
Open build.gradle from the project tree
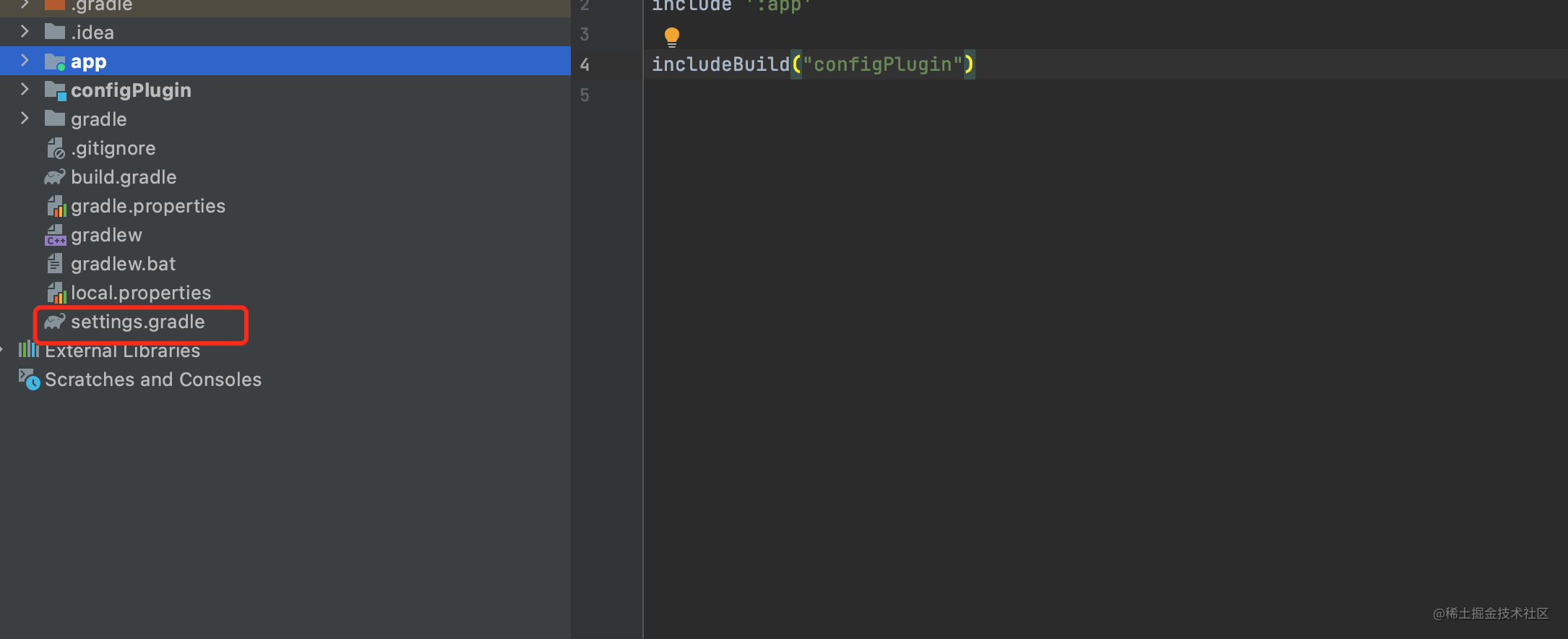[x=123, y=177]
